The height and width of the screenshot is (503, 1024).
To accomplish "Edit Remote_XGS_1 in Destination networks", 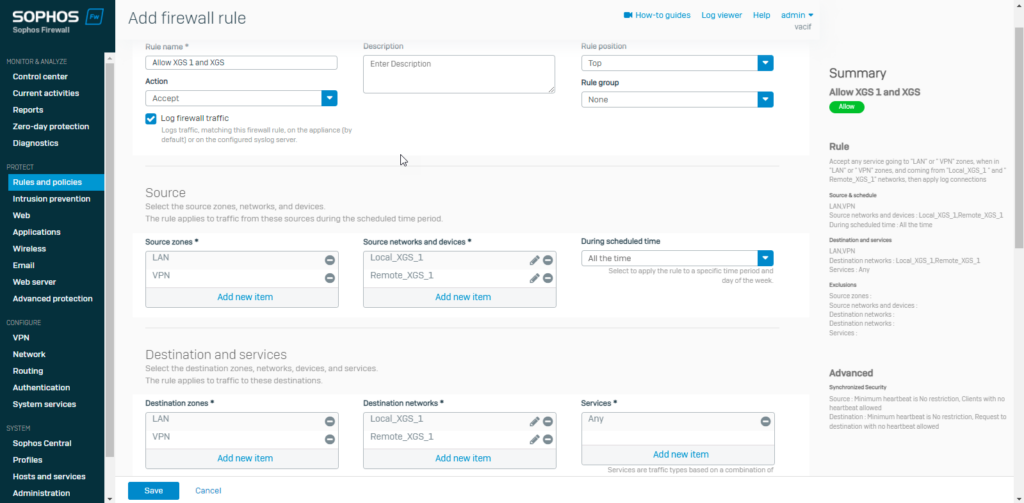I will click(535, 439).
